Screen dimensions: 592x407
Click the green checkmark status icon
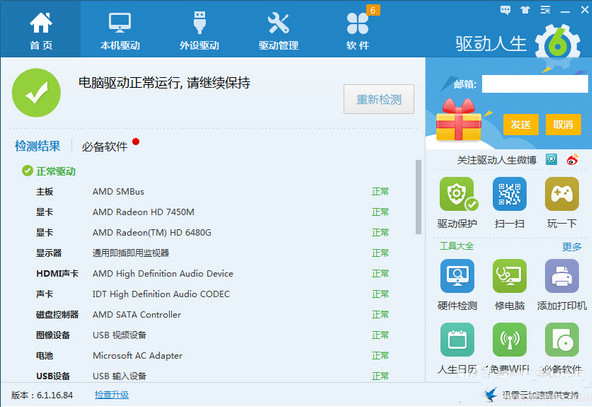point(36,92)
